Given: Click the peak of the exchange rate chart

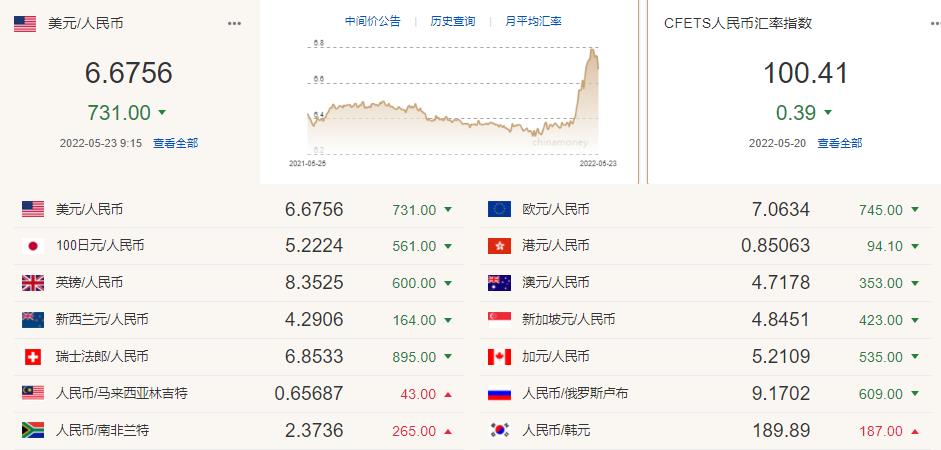Looking at the screenshot, I should pos(593,49).
